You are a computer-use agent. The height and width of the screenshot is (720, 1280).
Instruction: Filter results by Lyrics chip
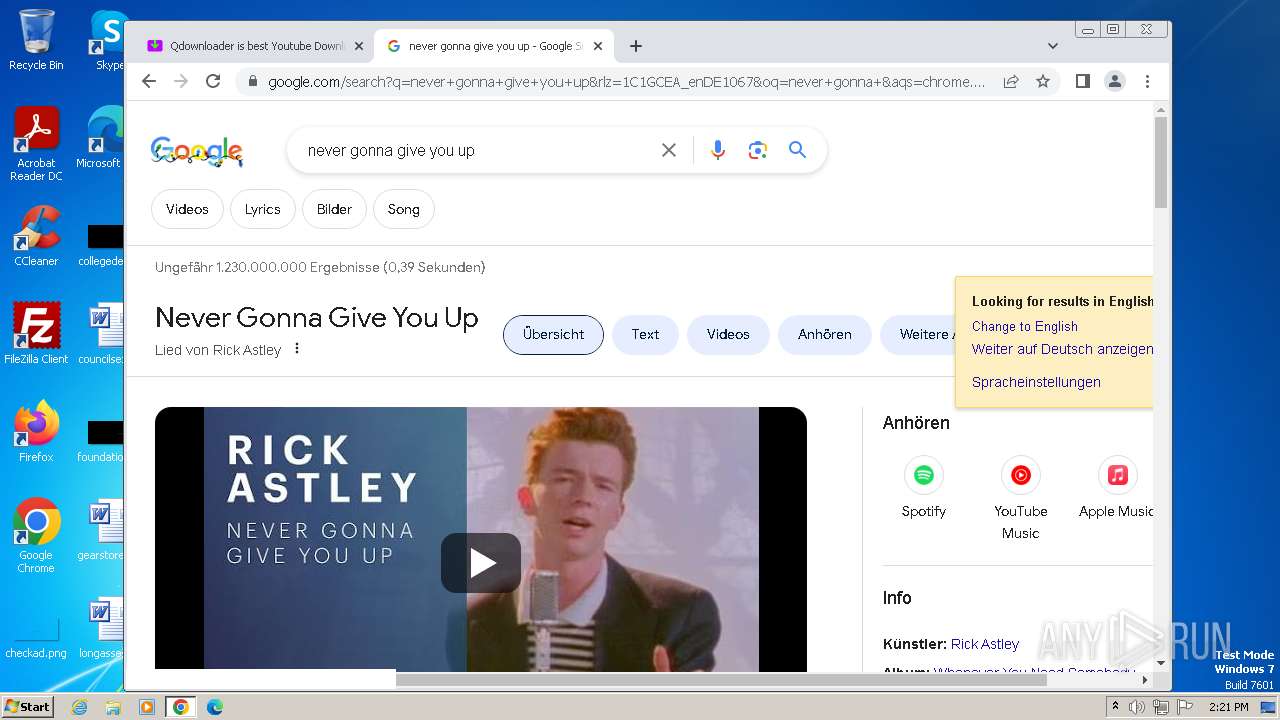pos(263,209)
